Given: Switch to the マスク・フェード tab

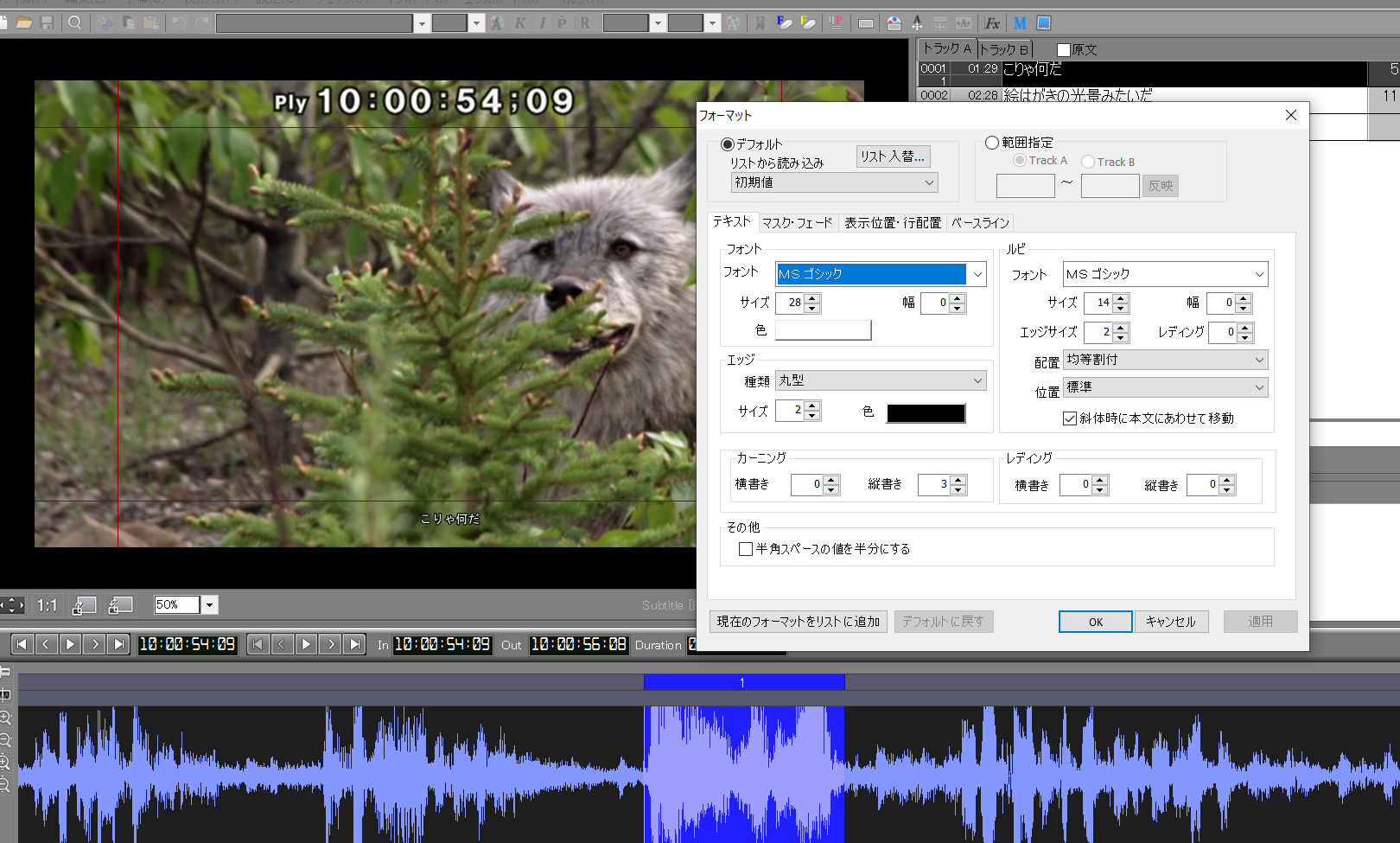Looking at the screenshot, I should point(797,223).
